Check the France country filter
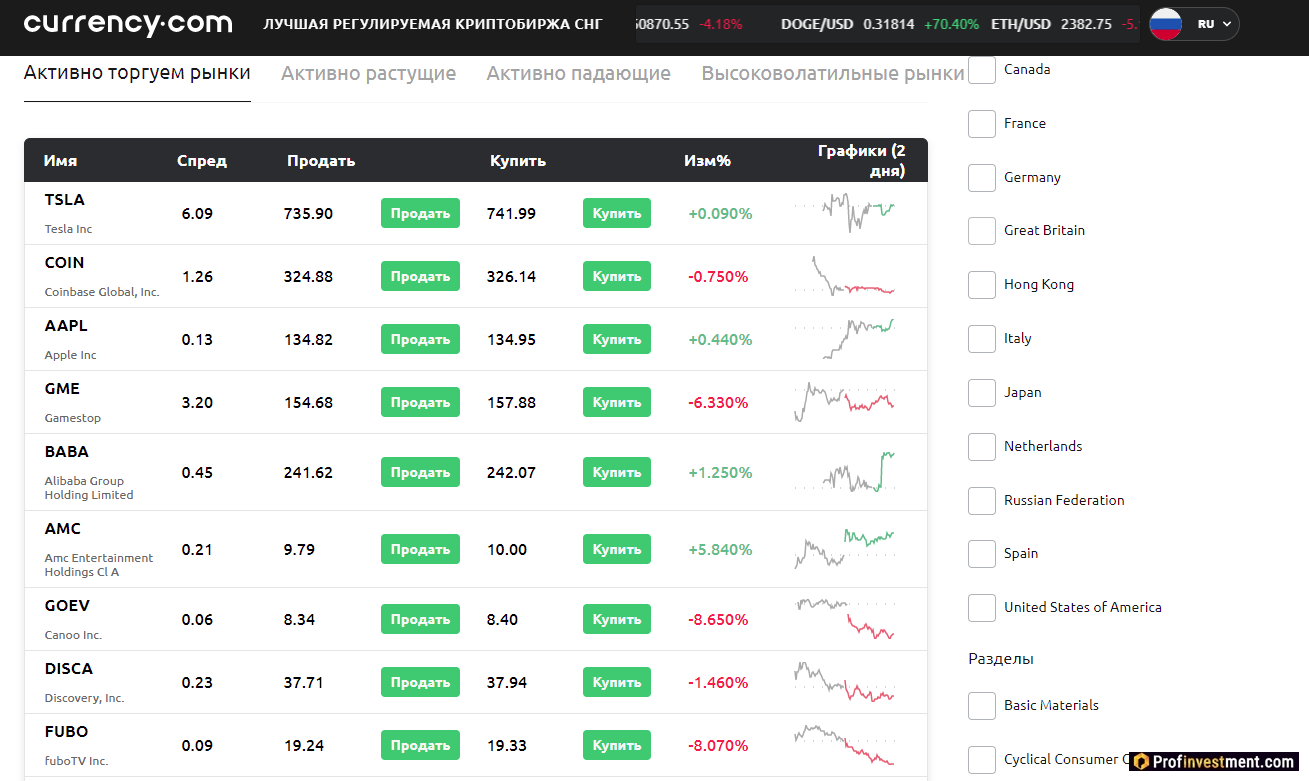Screen dimensions: 1309x781 tap(982, 124)
